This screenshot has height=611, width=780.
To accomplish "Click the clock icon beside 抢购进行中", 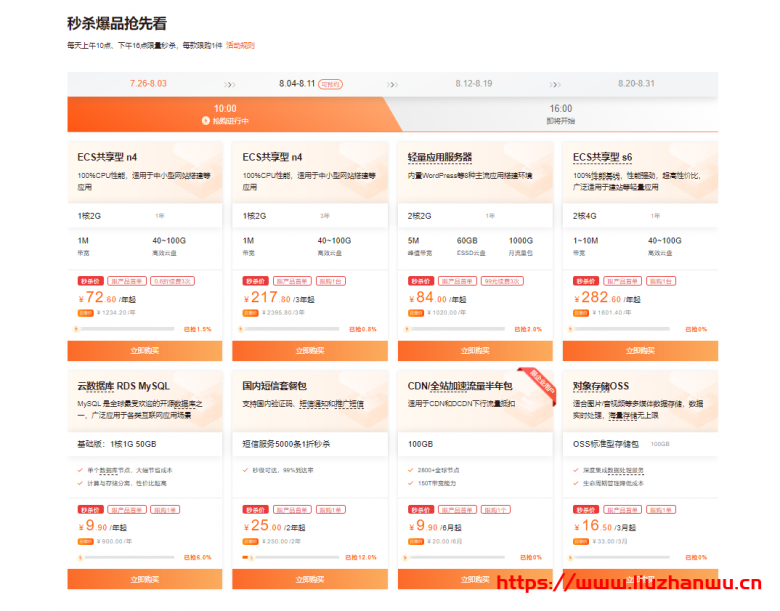I will point(206,121).
